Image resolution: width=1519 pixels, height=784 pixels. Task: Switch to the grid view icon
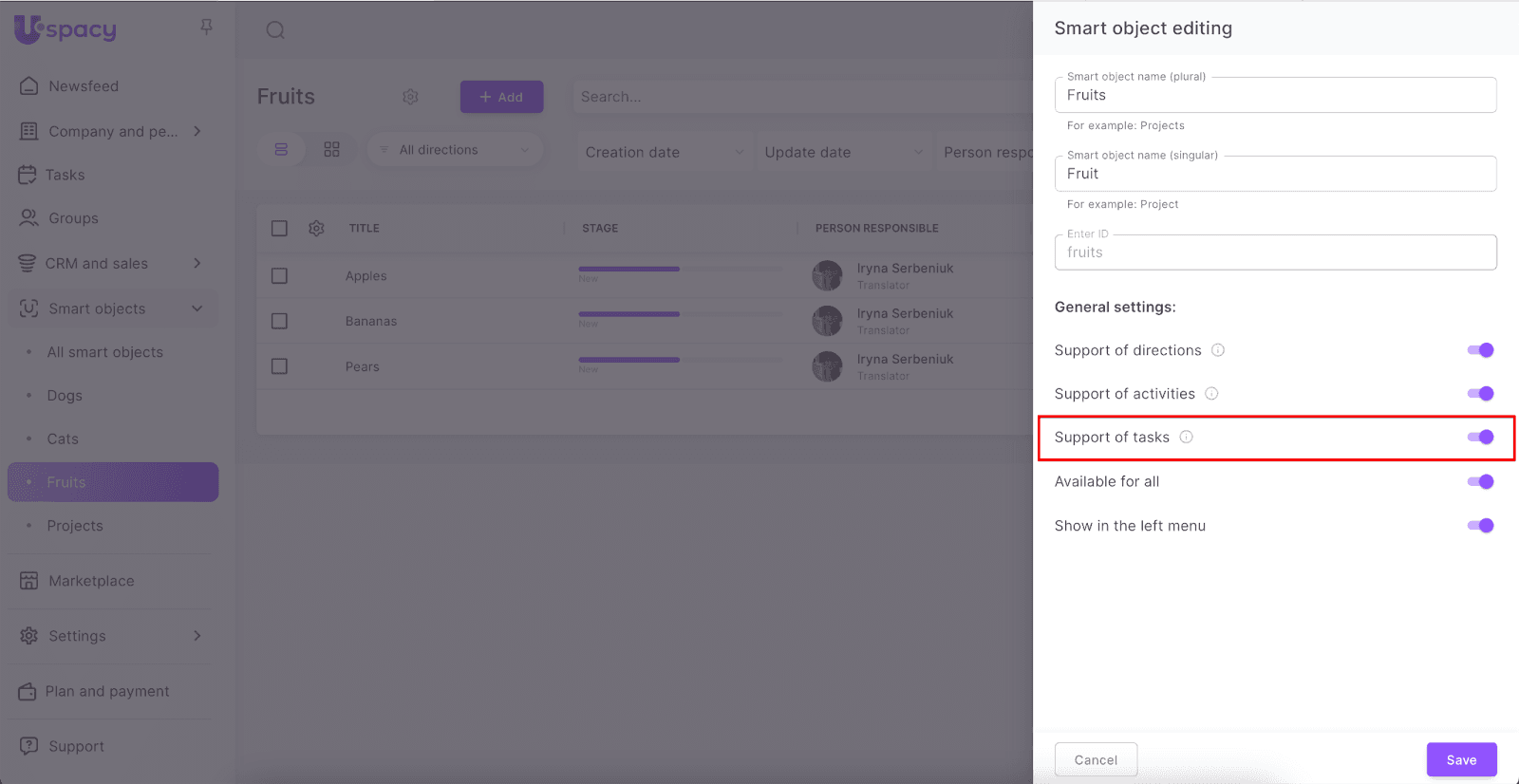(x=331, y=150)
